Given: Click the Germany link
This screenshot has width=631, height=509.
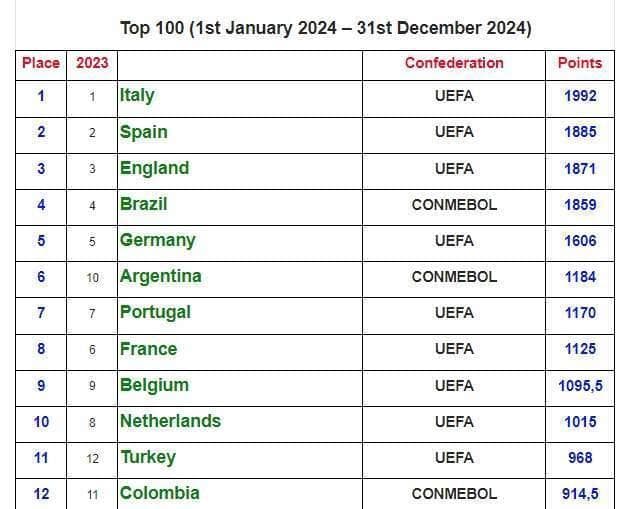Looking at the screenshot, I should point(158,241).
